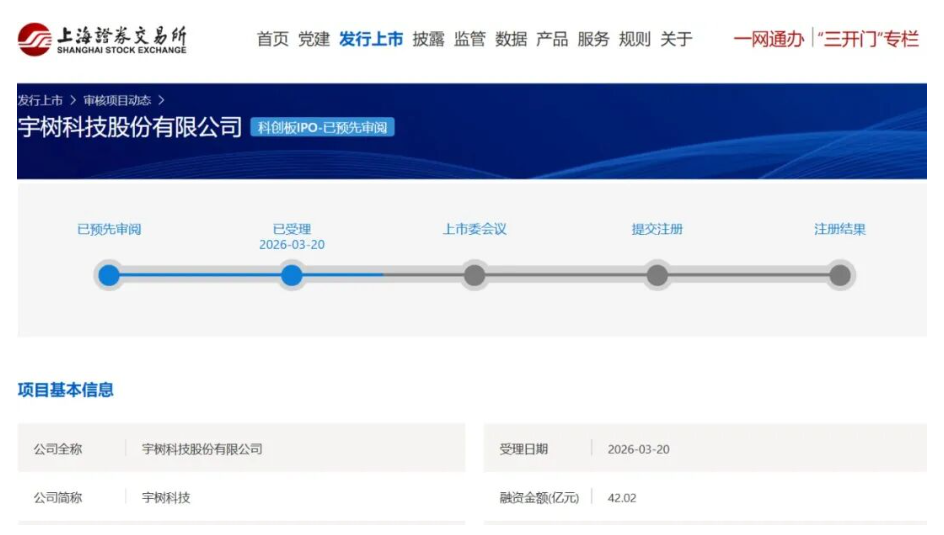The height and width of the screenshot is (535, 944).
Task: Open the 披露 navigation menu
Action: (x=428, y=39)
